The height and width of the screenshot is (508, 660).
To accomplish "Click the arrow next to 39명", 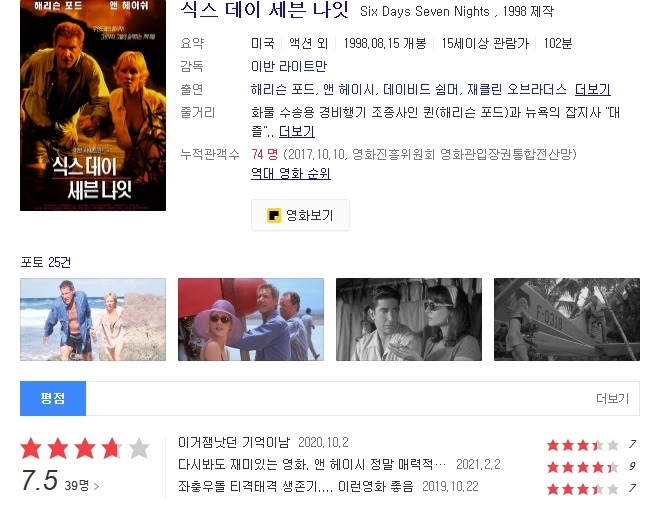I will (x=96, y=487).
